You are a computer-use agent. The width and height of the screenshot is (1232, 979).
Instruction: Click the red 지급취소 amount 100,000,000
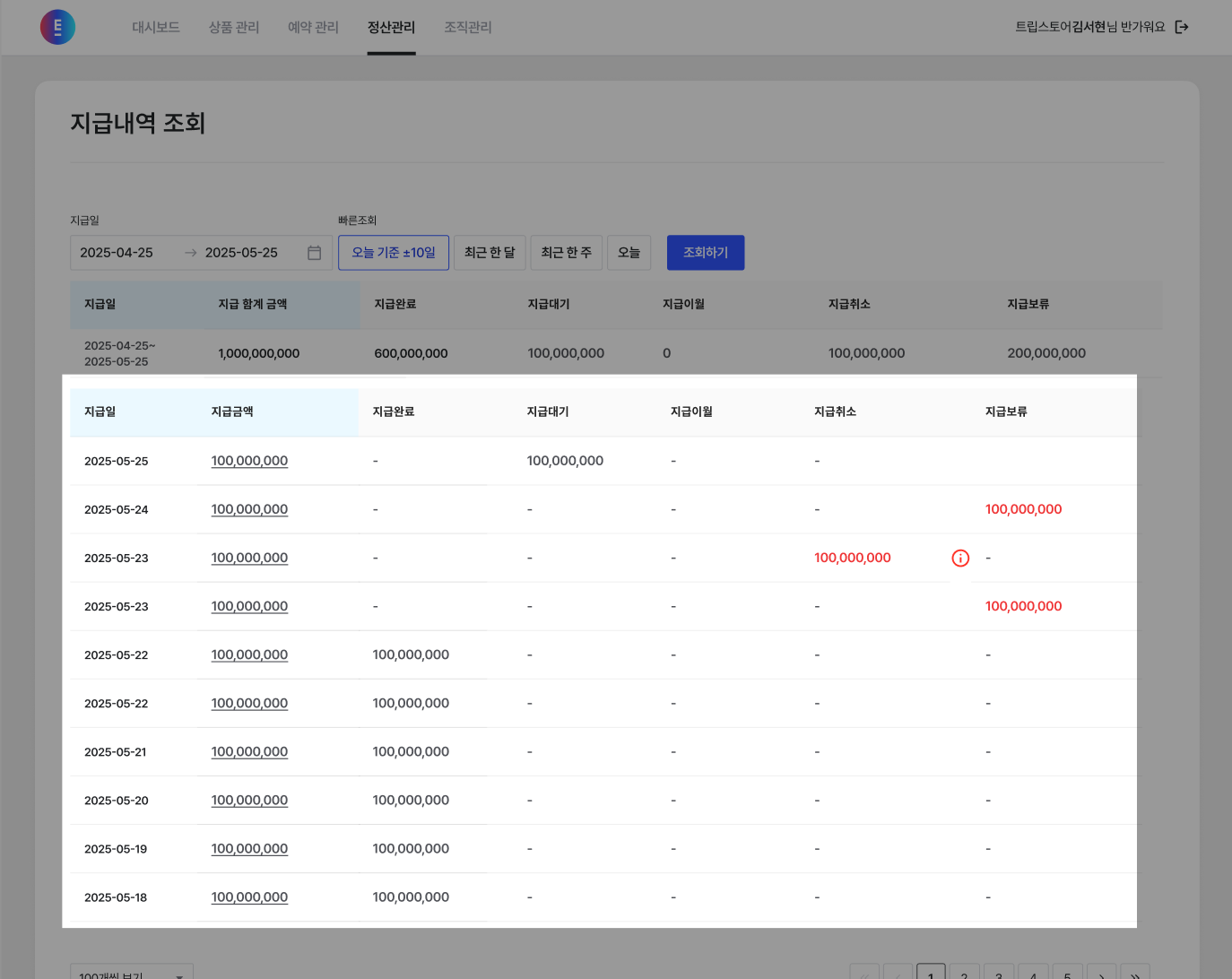click(853, 558)
